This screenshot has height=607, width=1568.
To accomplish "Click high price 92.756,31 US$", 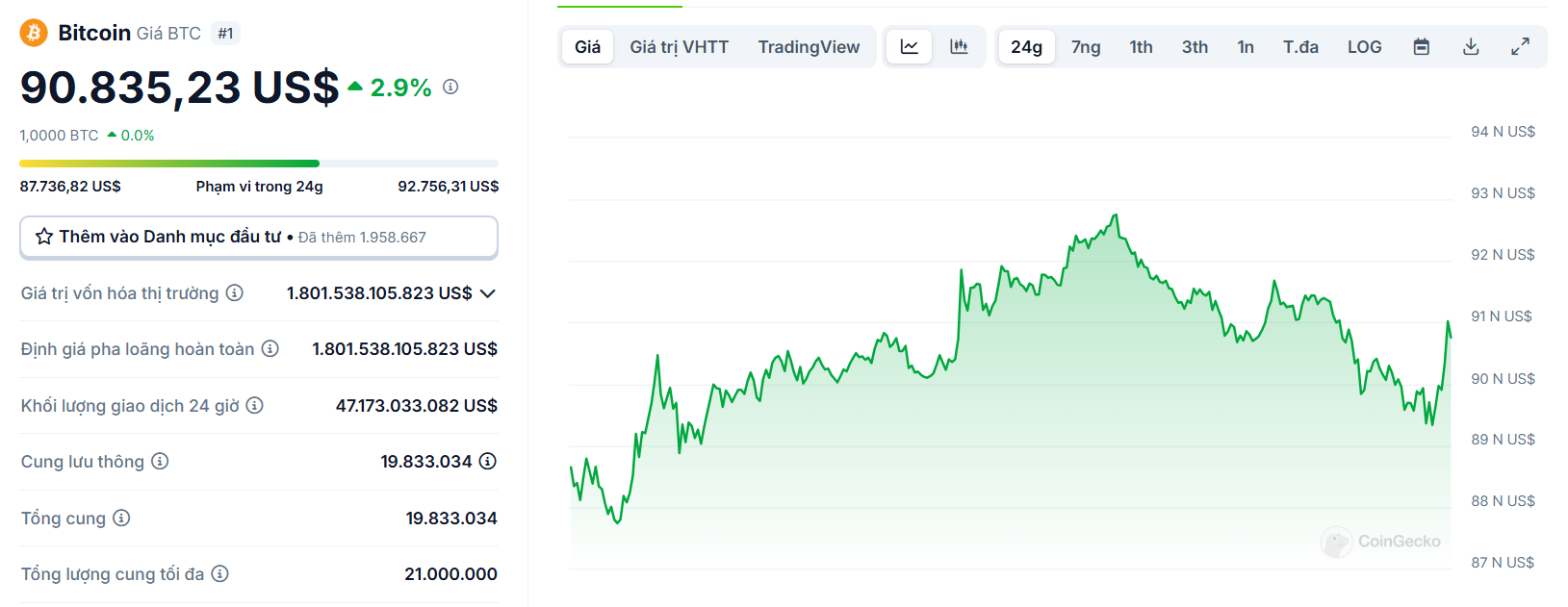I will tap(449, 186).
